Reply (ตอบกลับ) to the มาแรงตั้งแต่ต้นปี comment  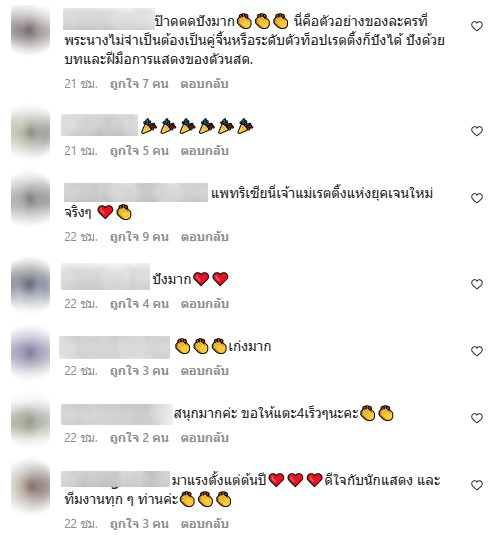pyautogui.click(x=204, y=524)
